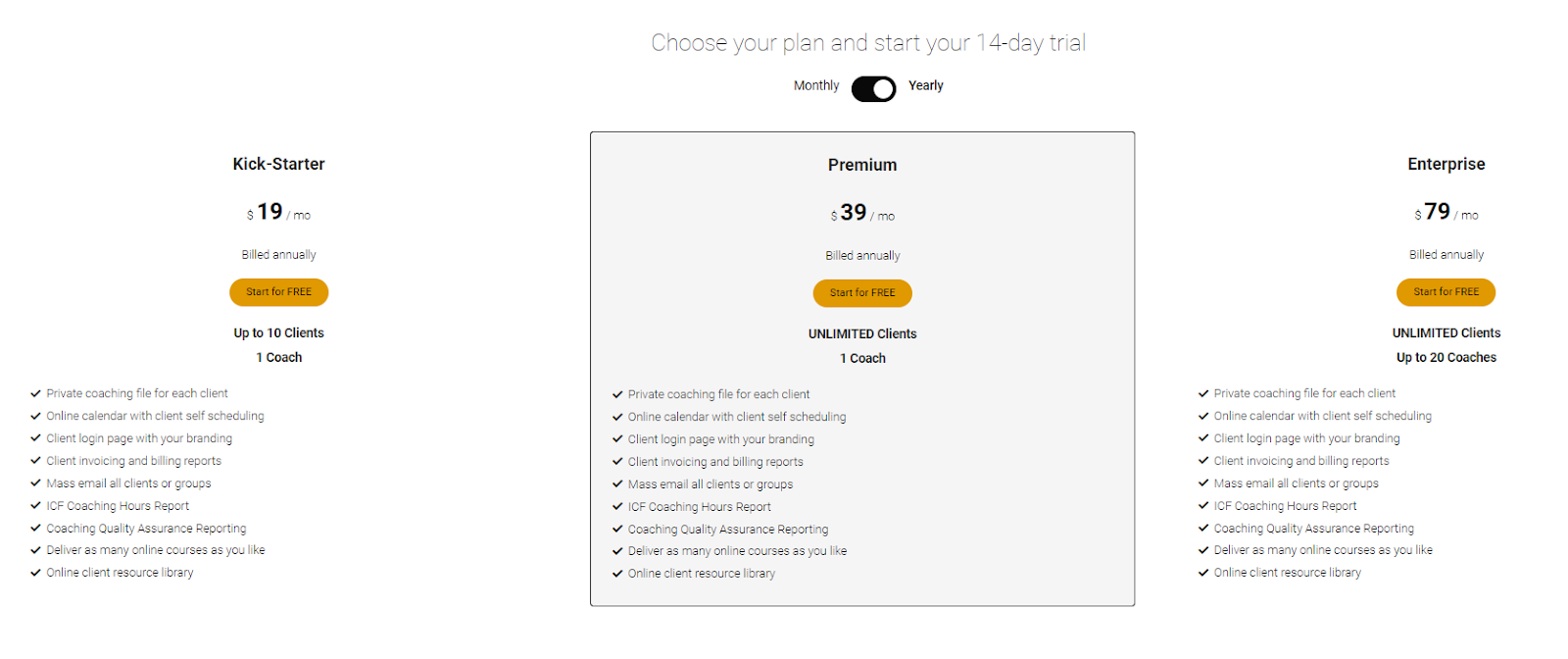The width and height of the screenshot is (1568, 659).
Task: Click checkmark beside Kick-Starter online courses item
Action: coord(35,550)
